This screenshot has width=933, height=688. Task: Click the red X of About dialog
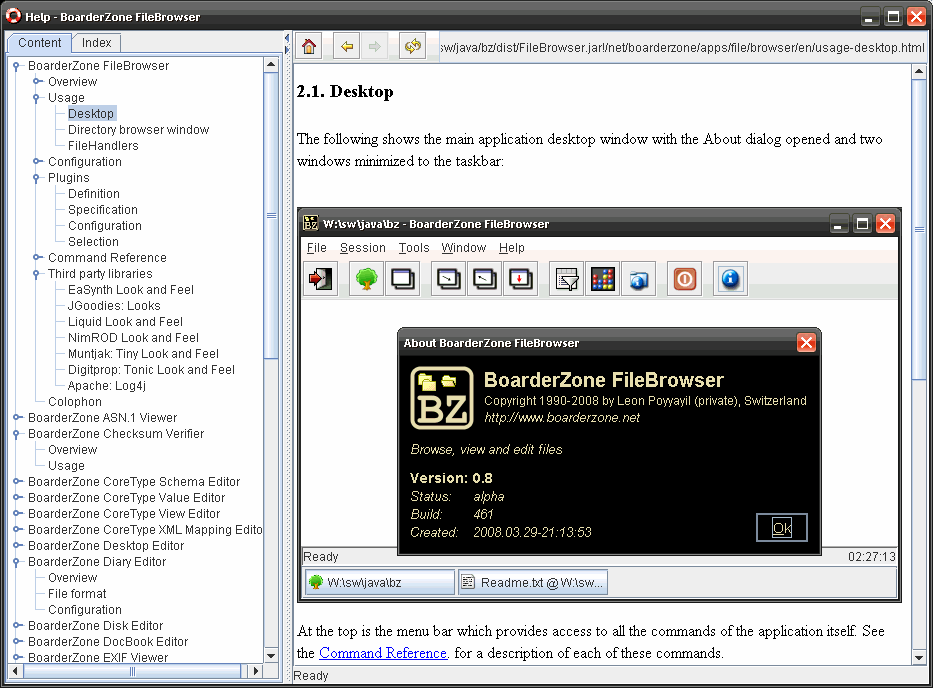[x=806, y=343]
